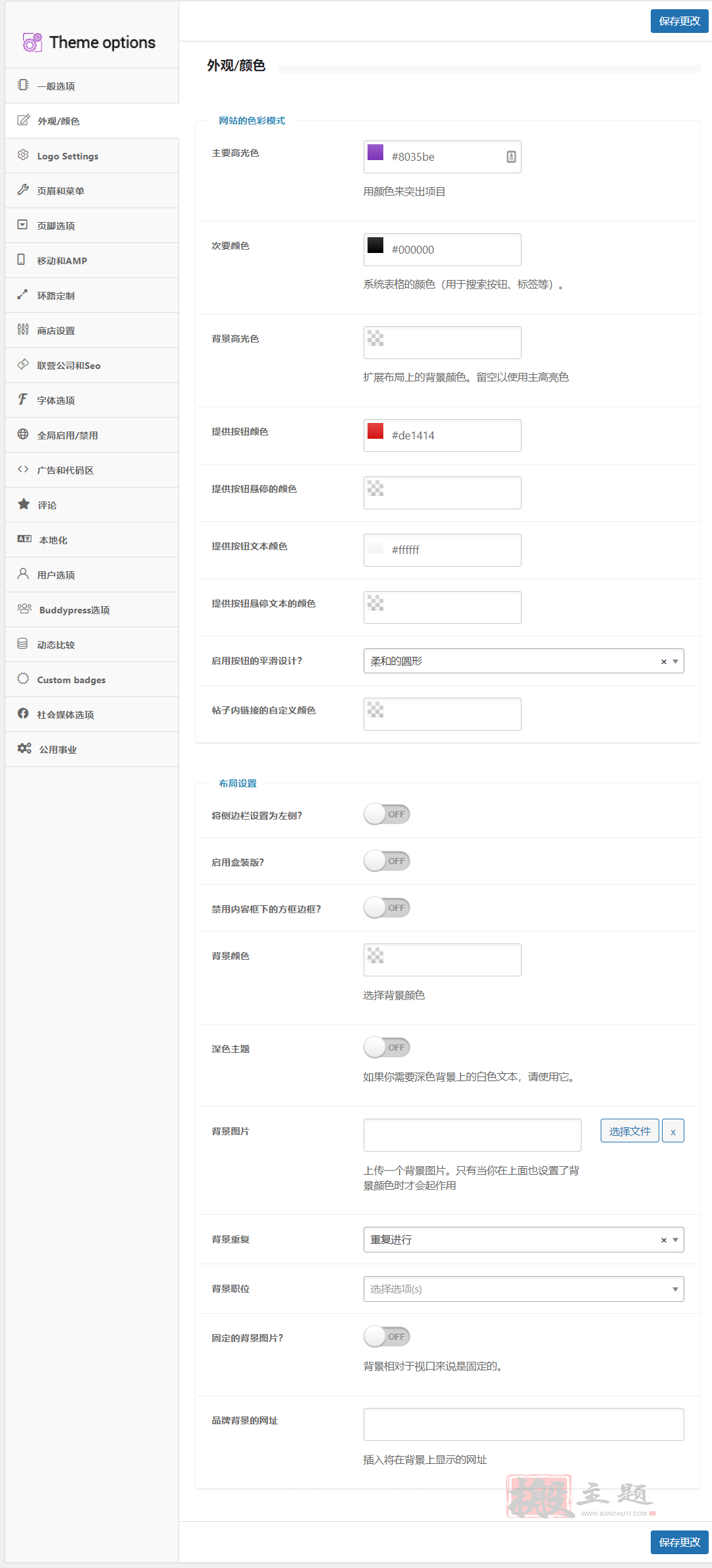Click the 评论 star icon
Screen dimensions: 712x1568
click(x=24, y=504)
